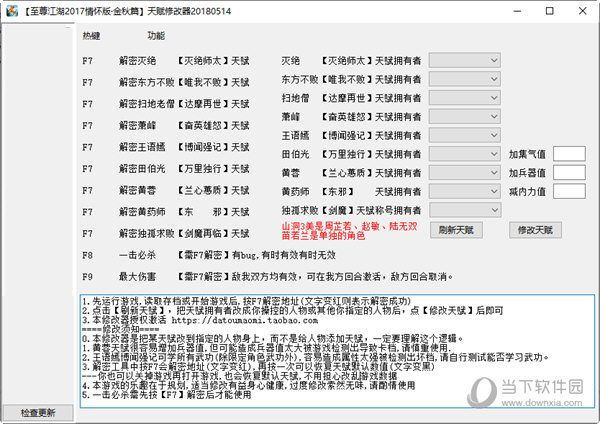Expand 兰心蕙质 talent owner combo box
600x424 pixels.
[x=464, y=173]
